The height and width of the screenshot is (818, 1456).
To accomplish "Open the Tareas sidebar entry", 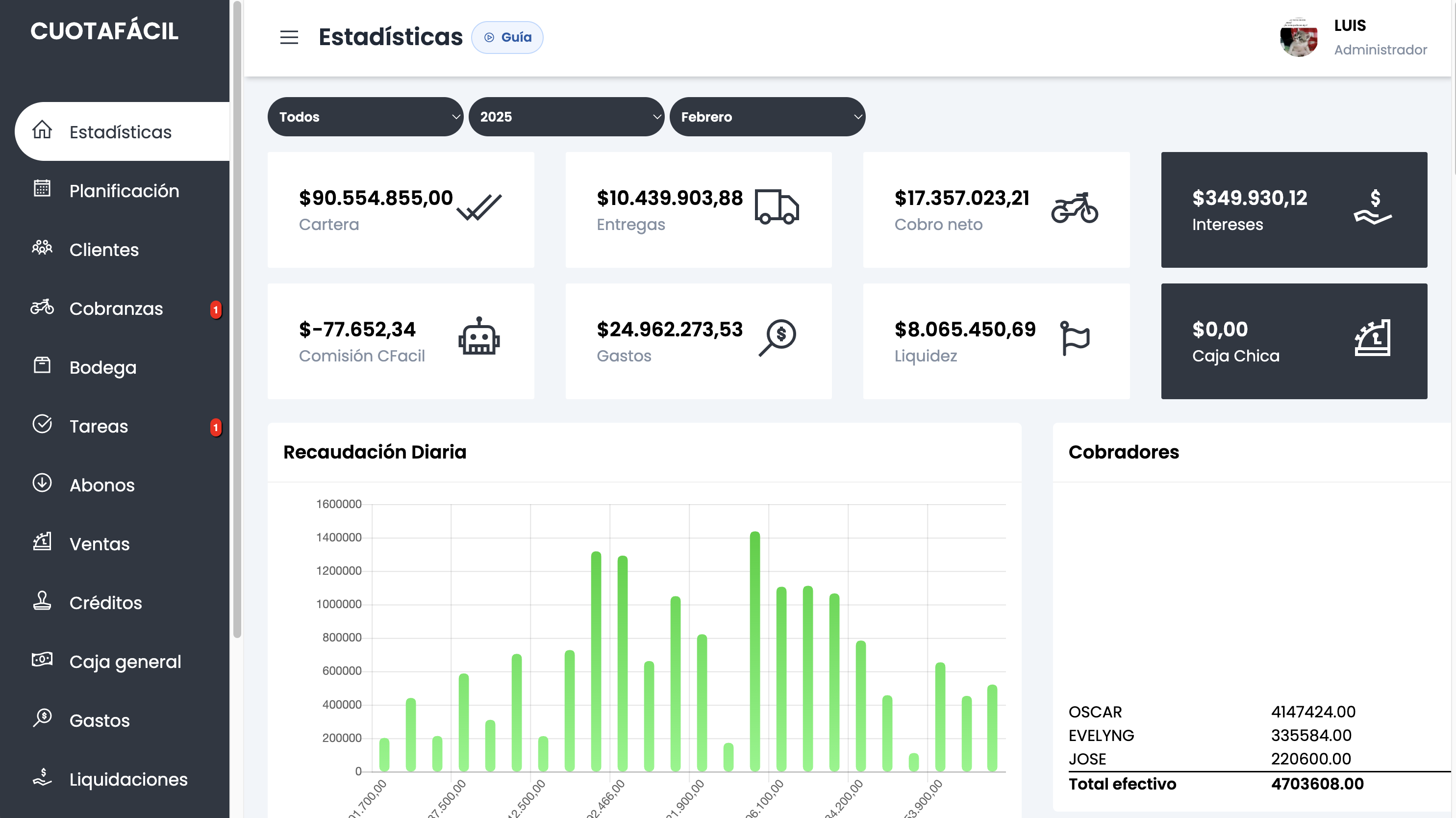I will (x=99, y=426).
